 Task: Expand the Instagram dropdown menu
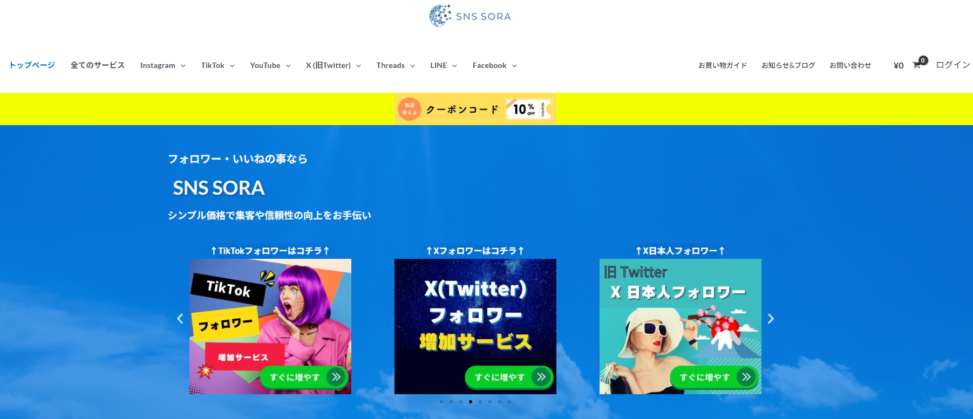coord(163,65)
